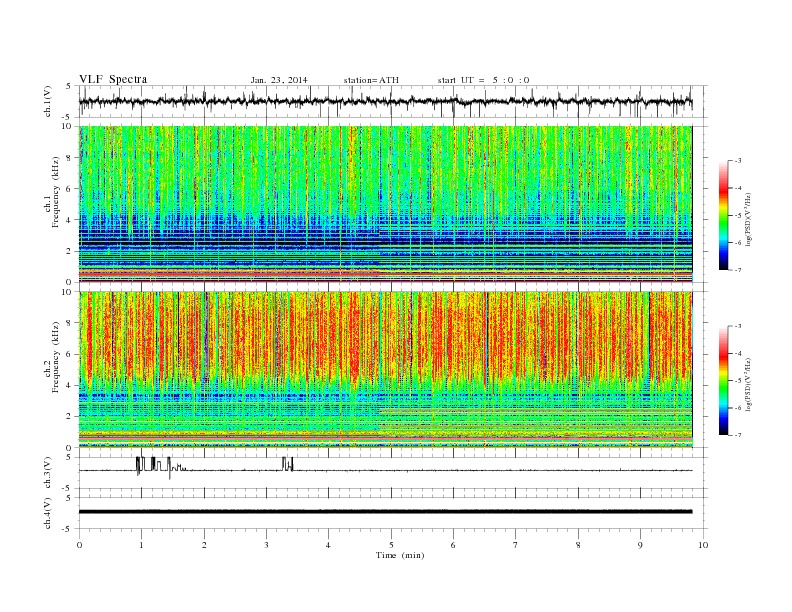Click the ch.4(V) axis label
Image resolution: width=792 pixels, height=612 pixels.
coord(48,513)
